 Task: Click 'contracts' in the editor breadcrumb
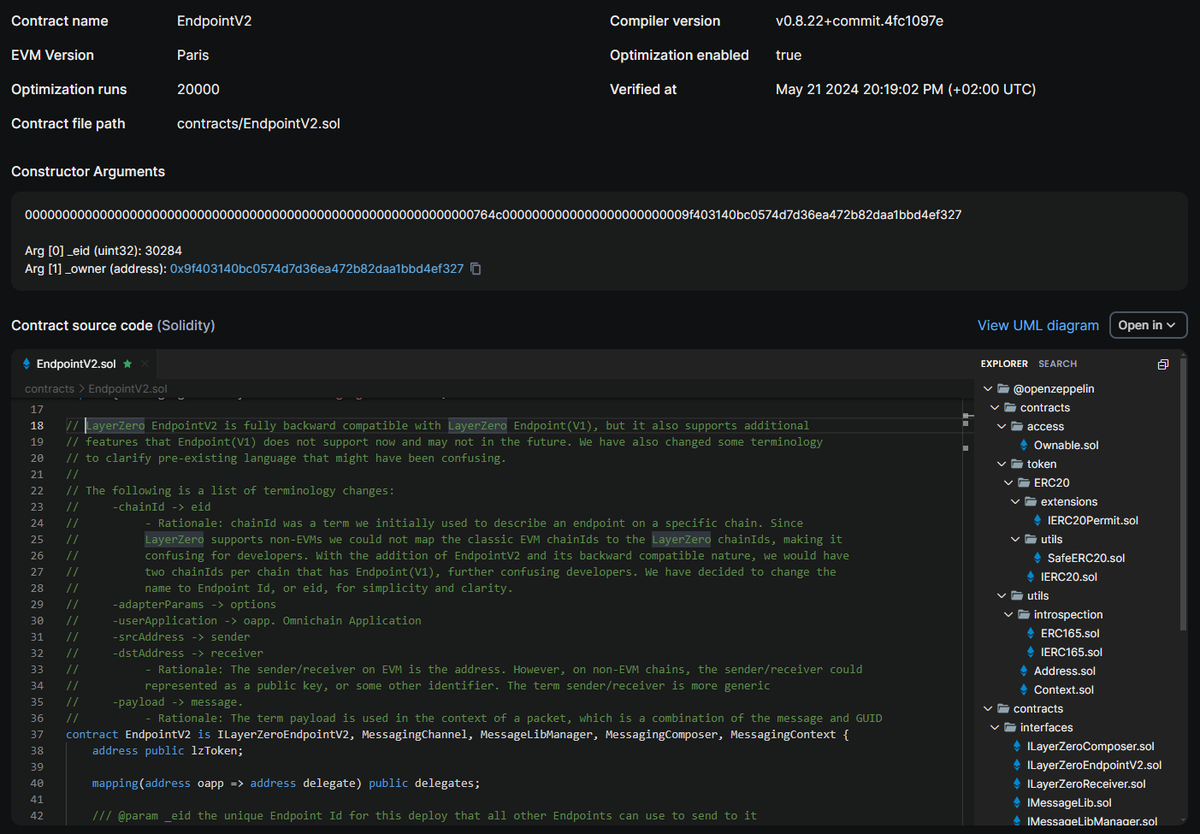click(50, 389)
